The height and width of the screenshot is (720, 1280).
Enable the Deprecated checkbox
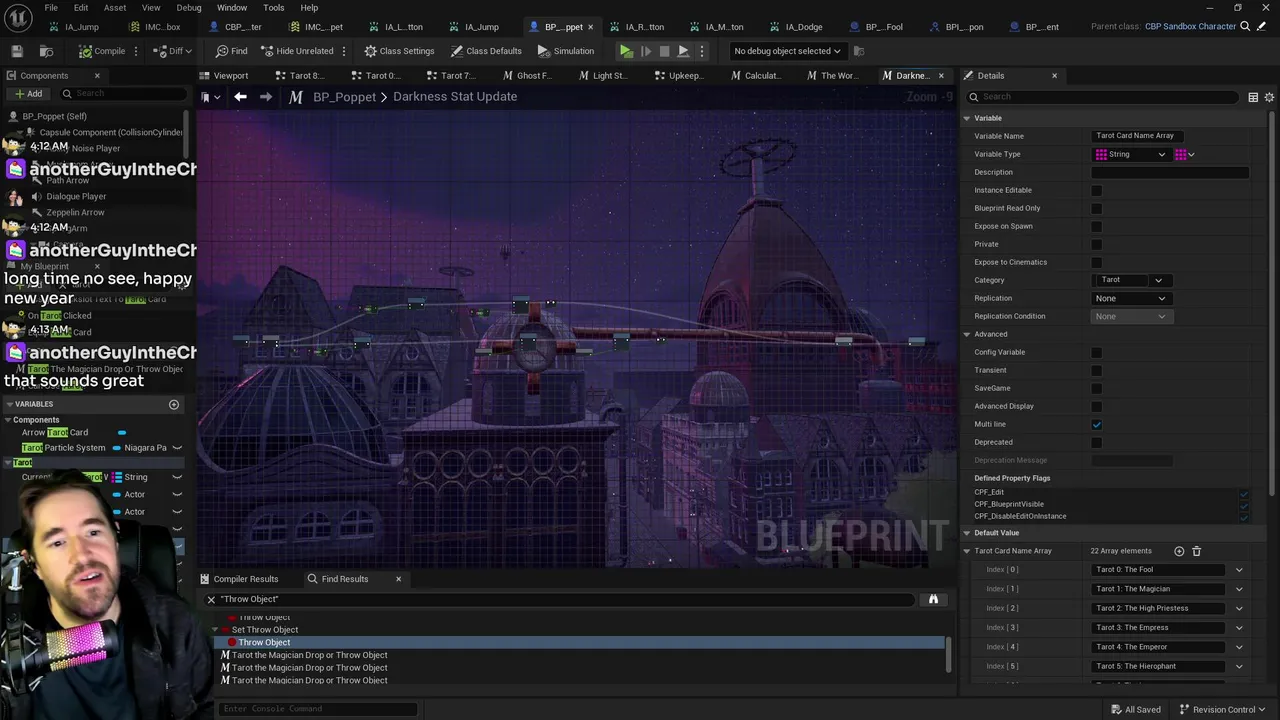(x=1097, y=442)
